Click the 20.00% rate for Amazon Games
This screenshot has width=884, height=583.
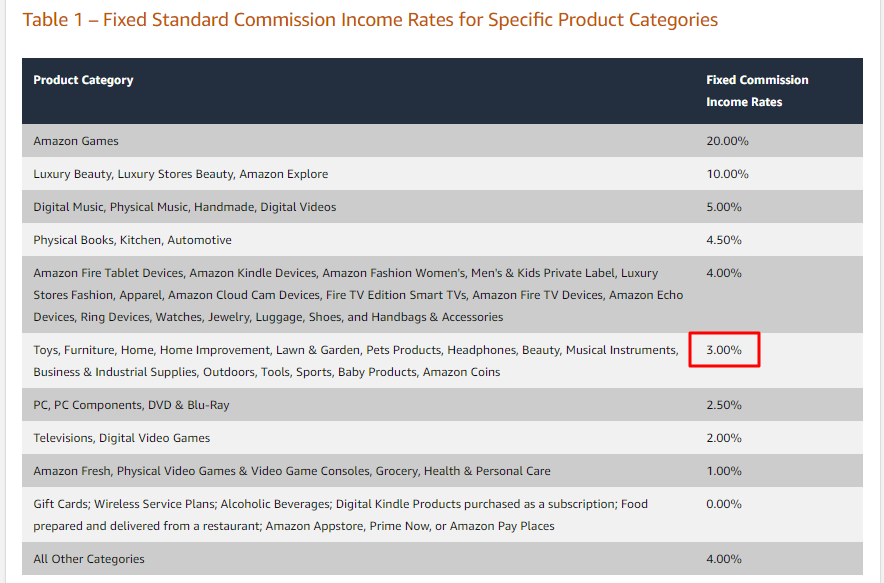click(727, 141)
